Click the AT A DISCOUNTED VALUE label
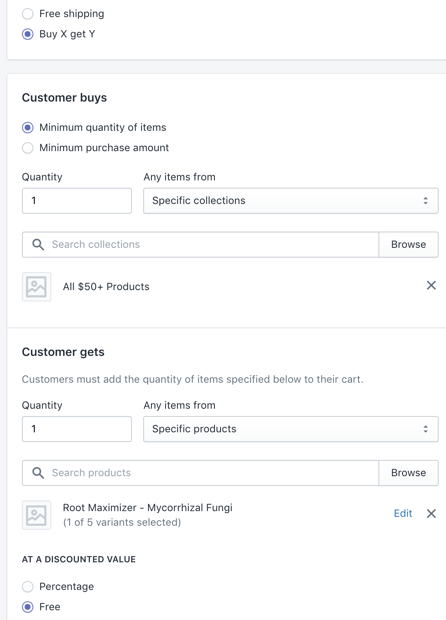This screenshot has width=446, height=620. 79,559
